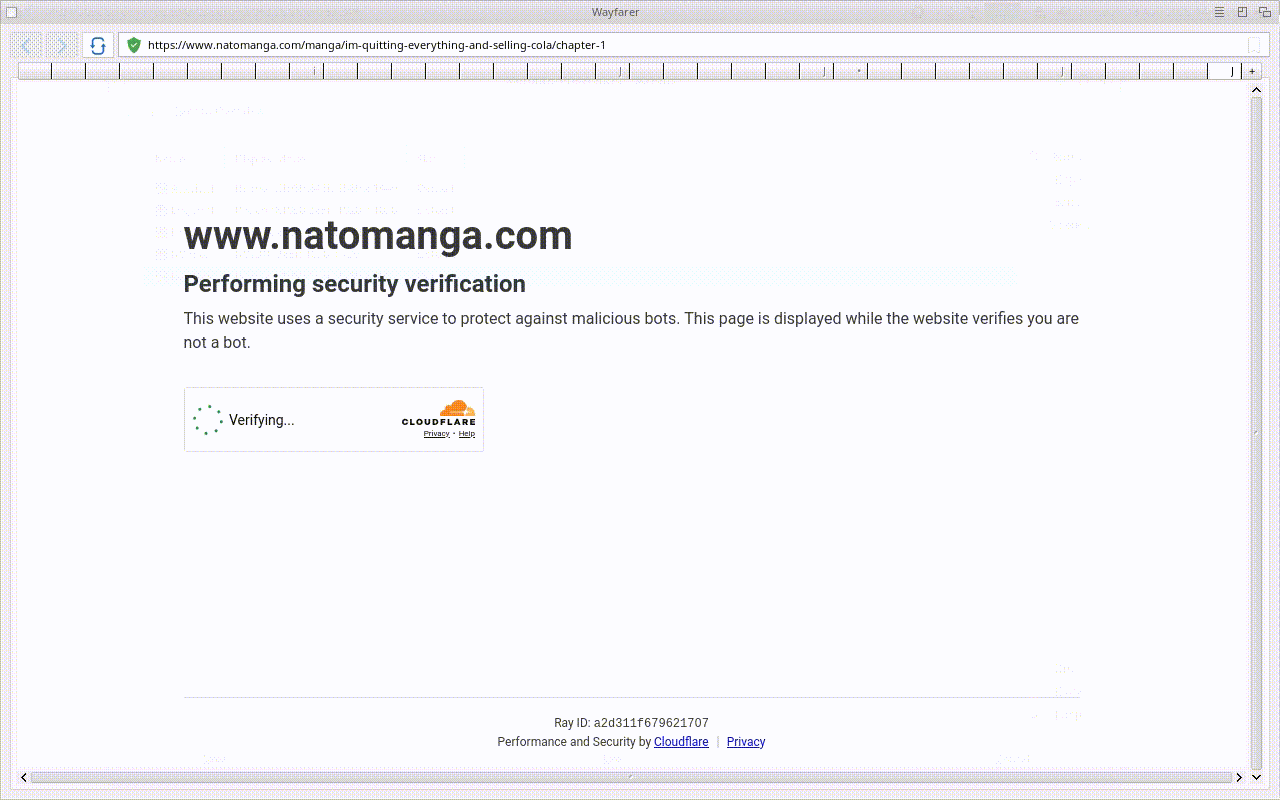Open the window menu icon at title bar left
Image resolution: width=1280 pixels, height=800 pixels.
point(12,12)
